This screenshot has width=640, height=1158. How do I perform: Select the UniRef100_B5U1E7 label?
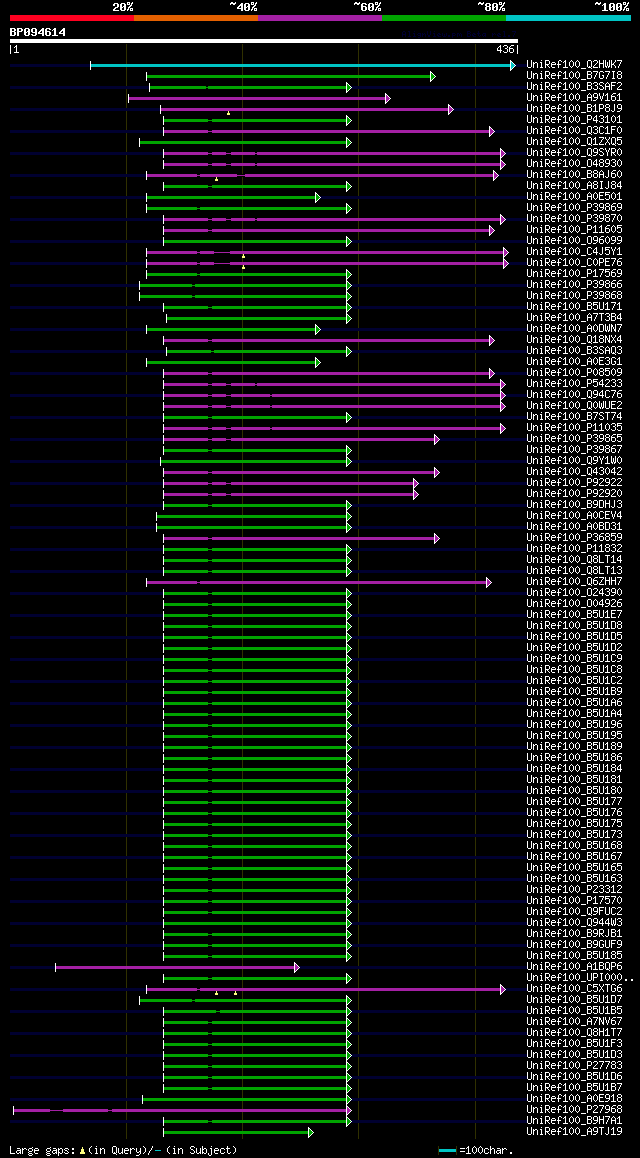(x=574, y=615)
